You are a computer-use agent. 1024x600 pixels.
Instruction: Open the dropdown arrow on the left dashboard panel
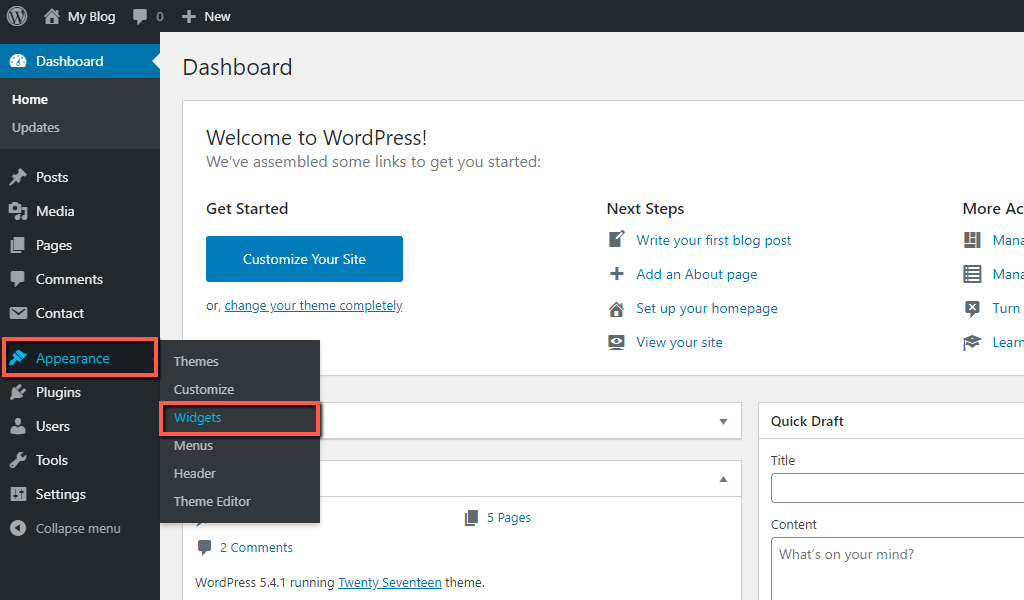[x=723, y=421]
